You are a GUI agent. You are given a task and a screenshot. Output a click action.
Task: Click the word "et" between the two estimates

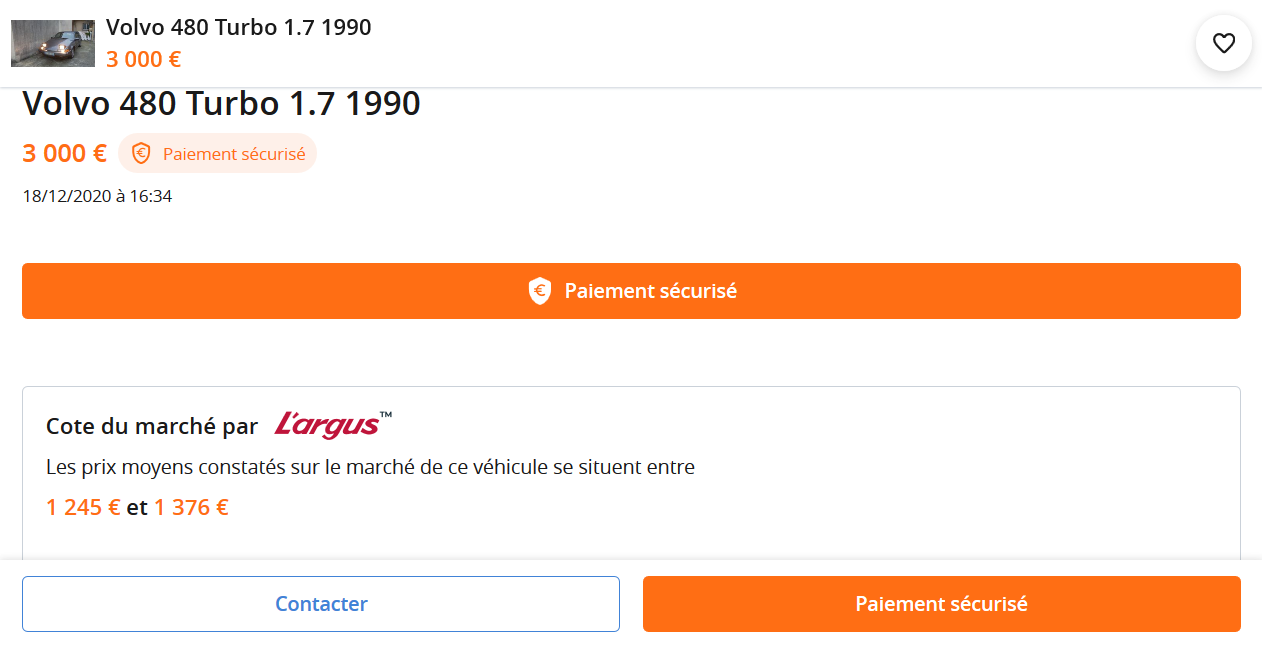137,507
